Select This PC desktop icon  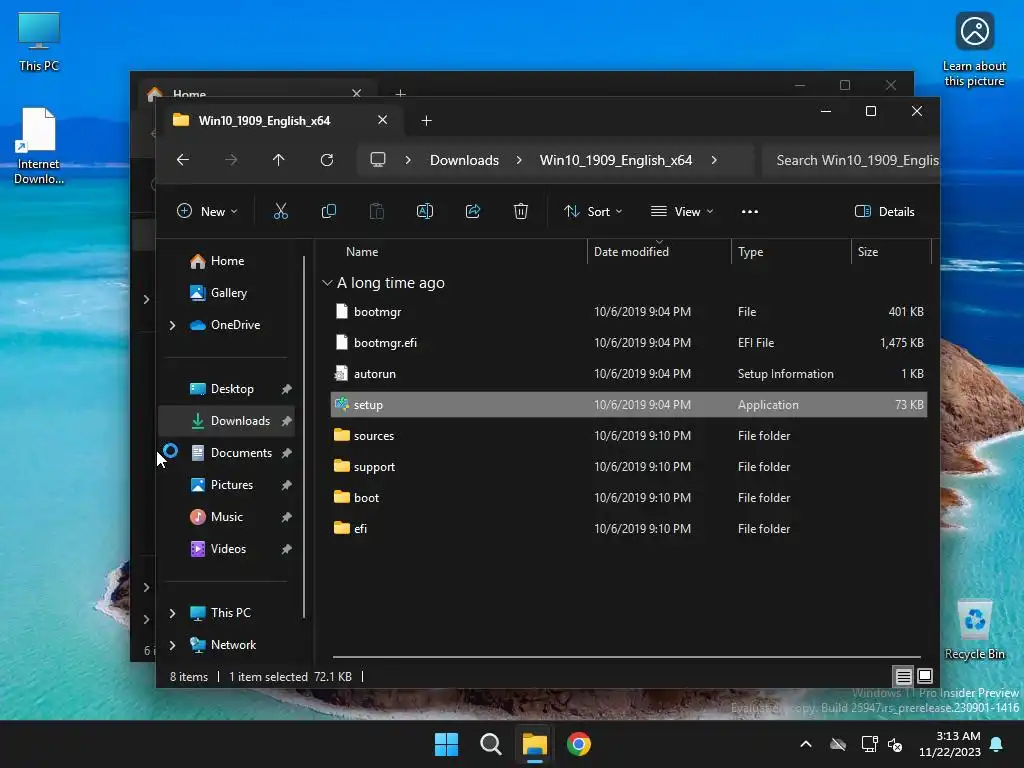point(39,41)
